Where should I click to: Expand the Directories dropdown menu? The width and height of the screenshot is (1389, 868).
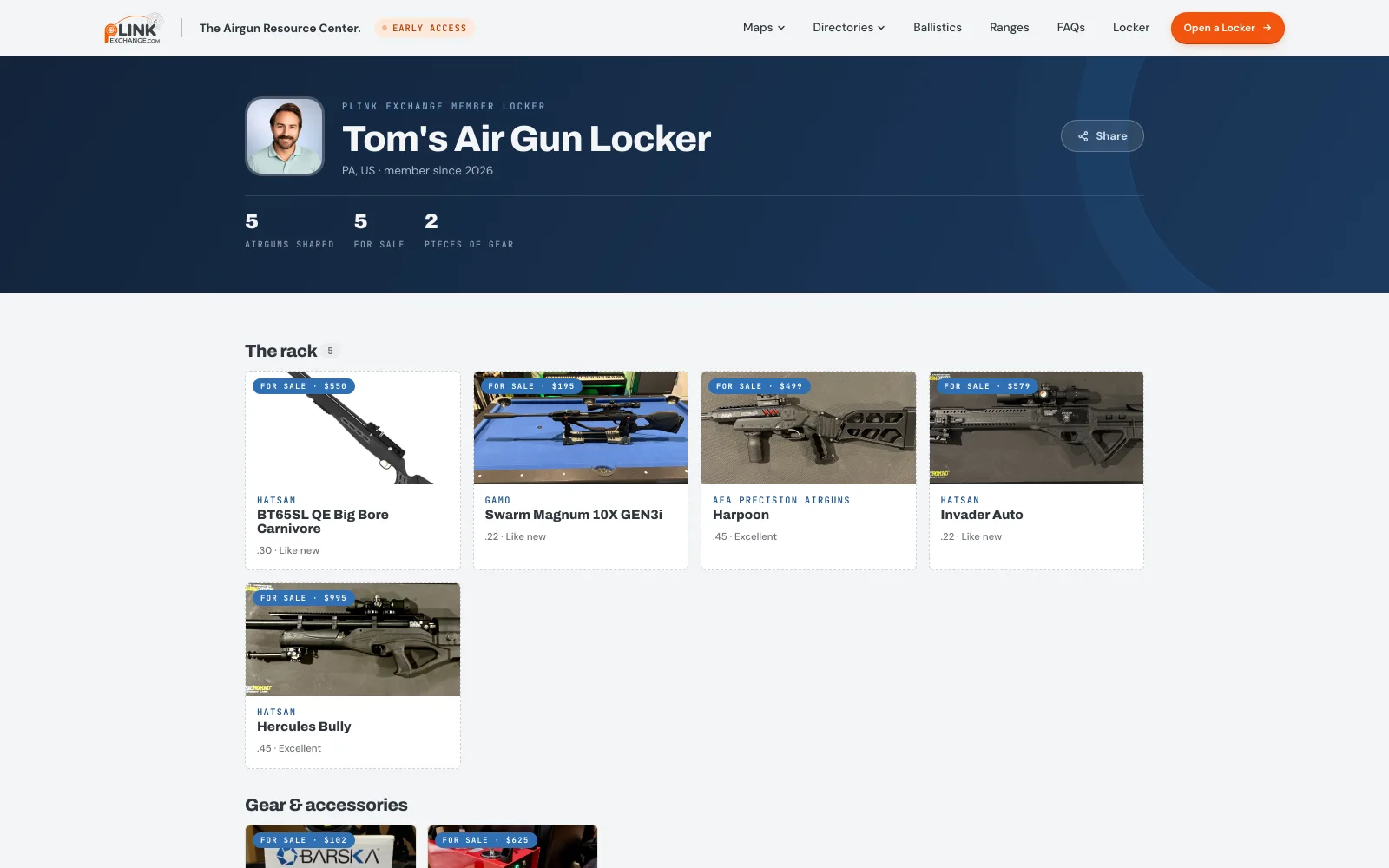(849, 28)
